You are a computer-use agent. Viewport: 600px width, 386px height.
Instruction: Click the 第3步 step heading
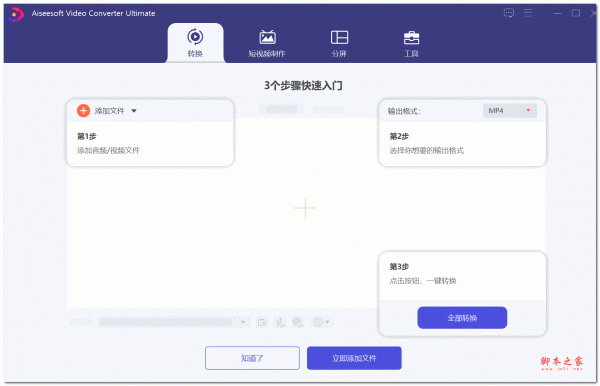point(399,266)
